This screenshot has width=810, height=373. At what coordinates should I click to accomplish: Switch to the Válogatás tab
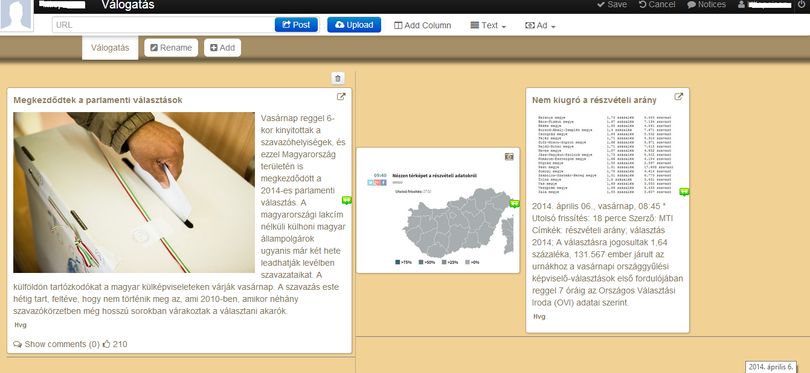click(x=110, y=48)
